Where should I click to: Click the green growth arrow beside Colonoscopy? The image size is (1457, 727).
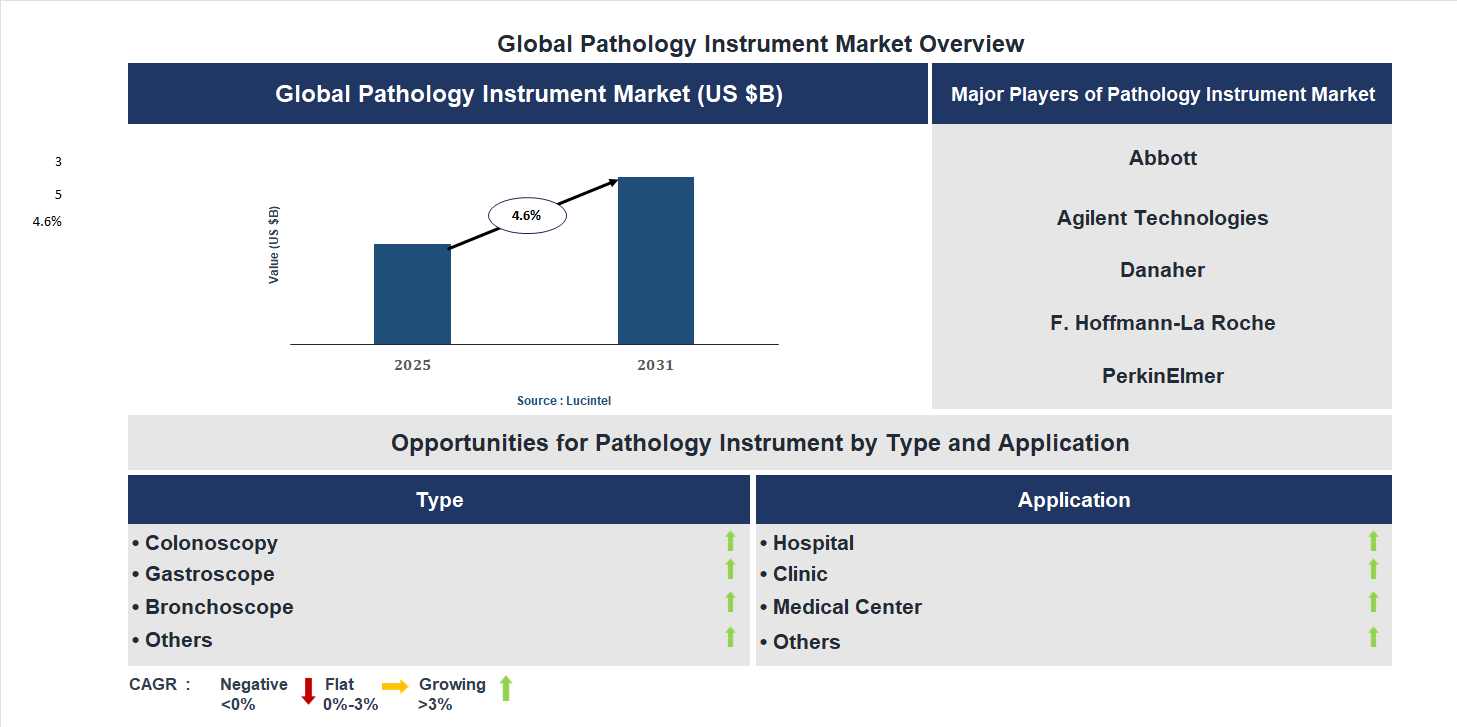(x=729, y=542)
